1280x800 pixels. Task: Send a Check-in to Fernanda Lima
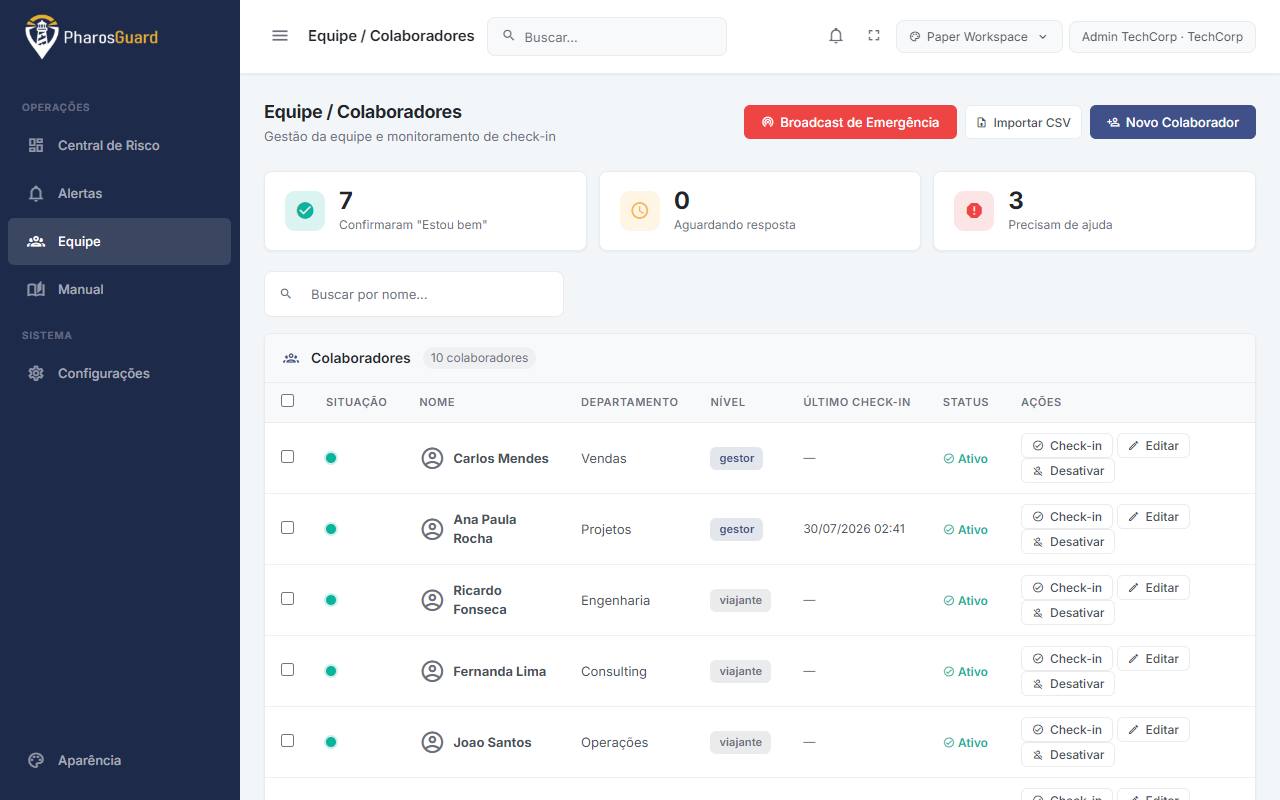click(x=1067, y=659)
